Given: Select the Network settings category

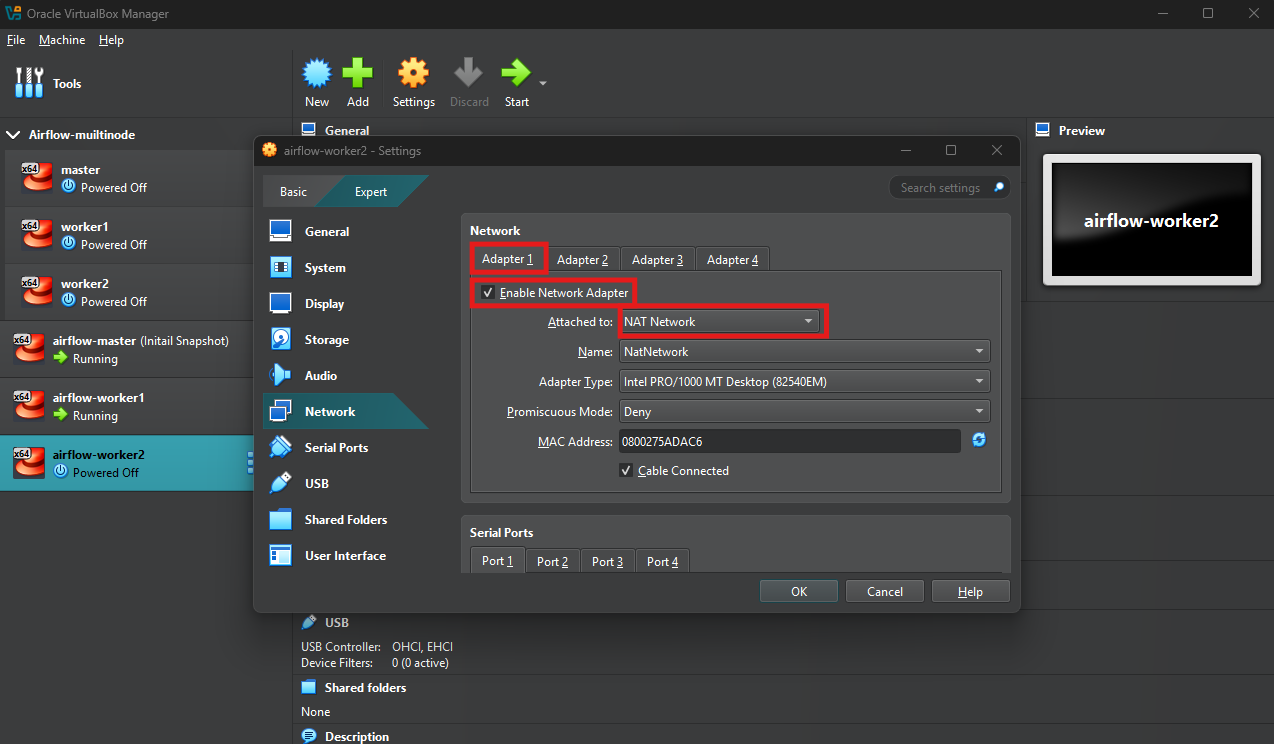Looking at the screenshot, I should click(x=345, y=411).
